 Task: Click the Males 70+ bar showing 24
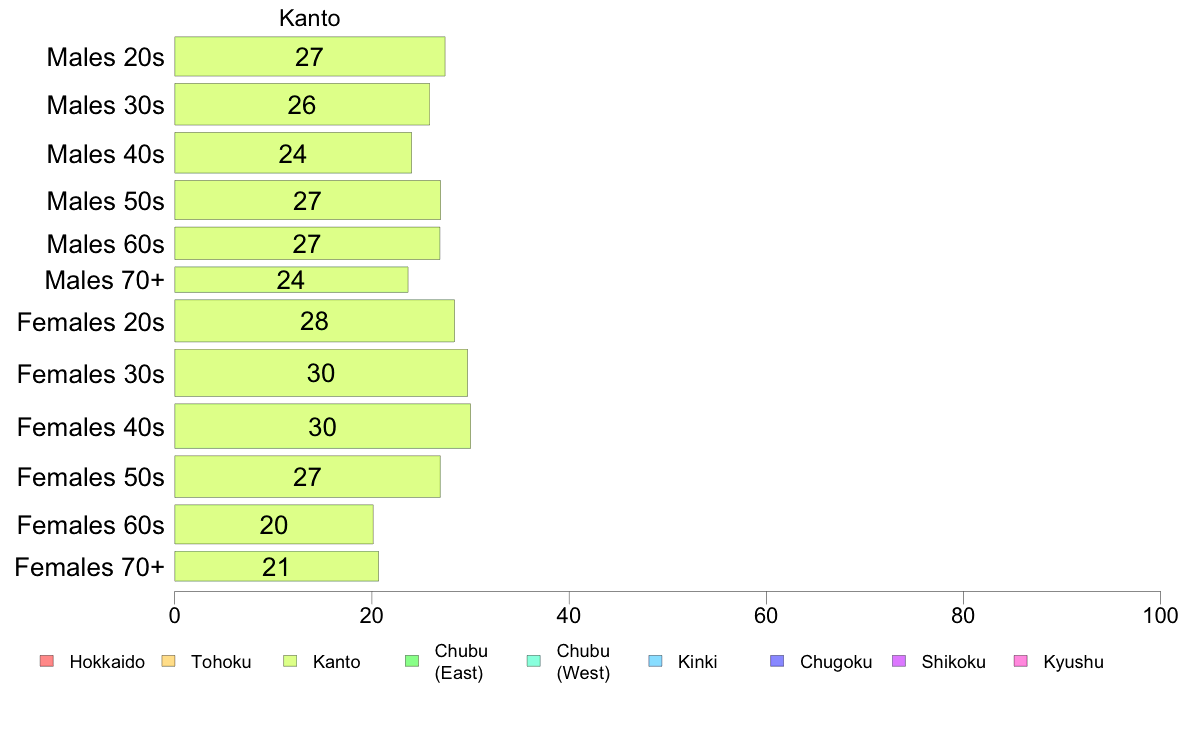pos(292,280)
